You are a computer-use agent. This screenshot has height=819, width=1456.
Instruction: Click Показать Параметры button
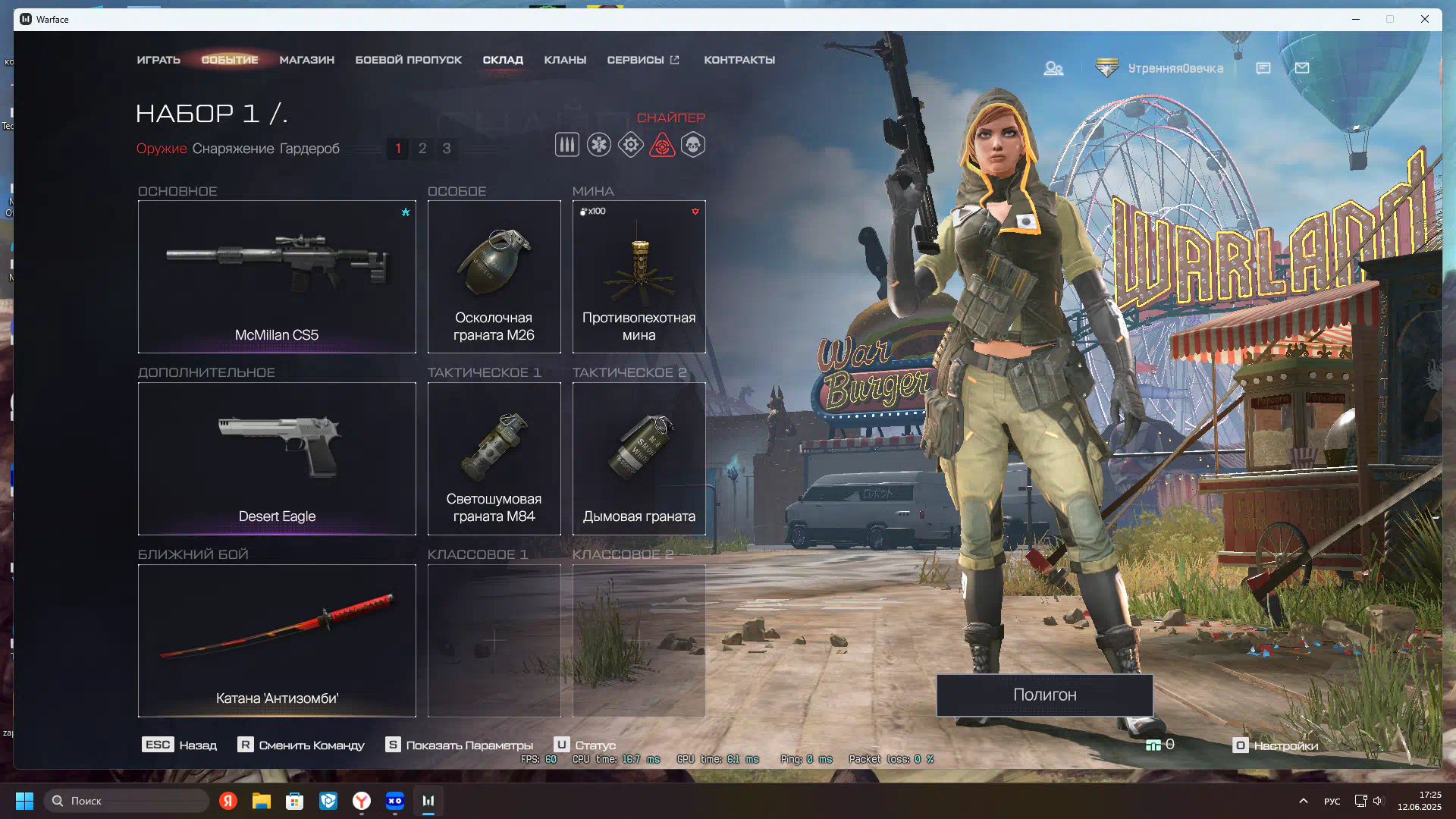[460, 745]
